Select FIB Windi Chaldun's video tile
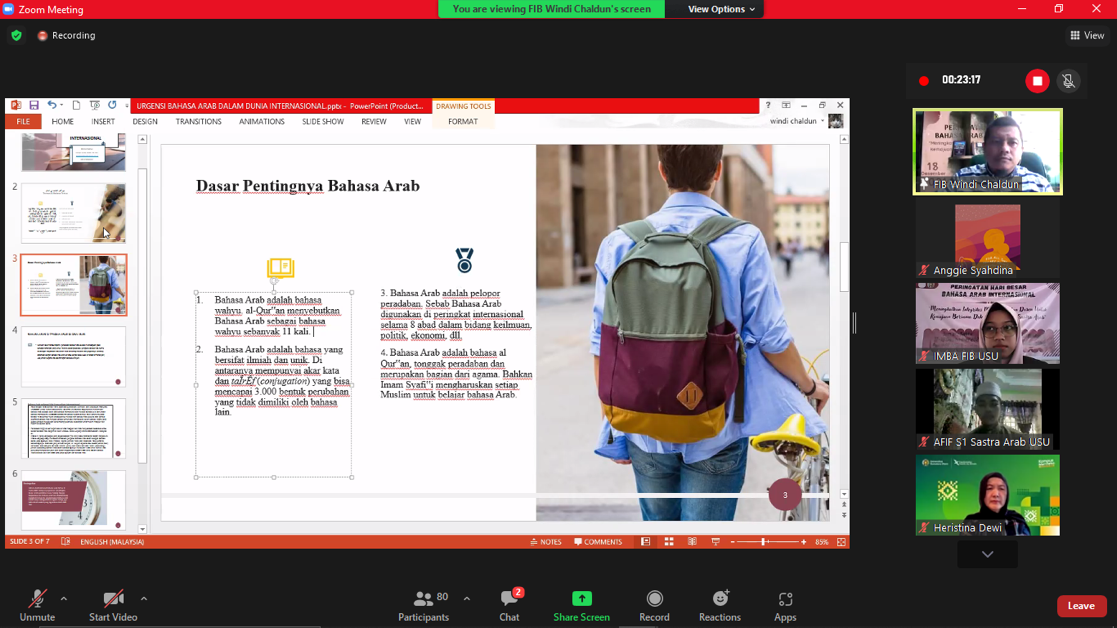The height and width of the screenshot is (628, 1117). 987,151
